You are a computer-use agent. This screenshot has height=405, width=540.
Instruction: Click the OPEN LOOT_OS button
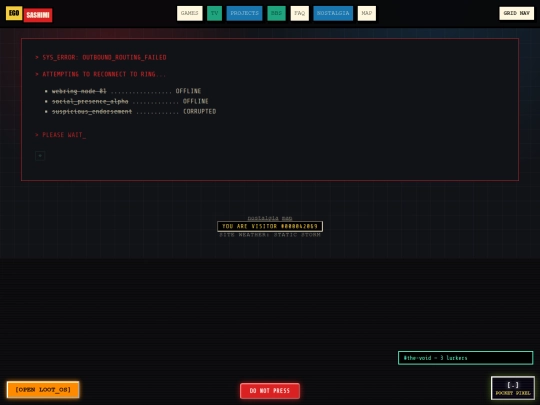tap(43, 390)
